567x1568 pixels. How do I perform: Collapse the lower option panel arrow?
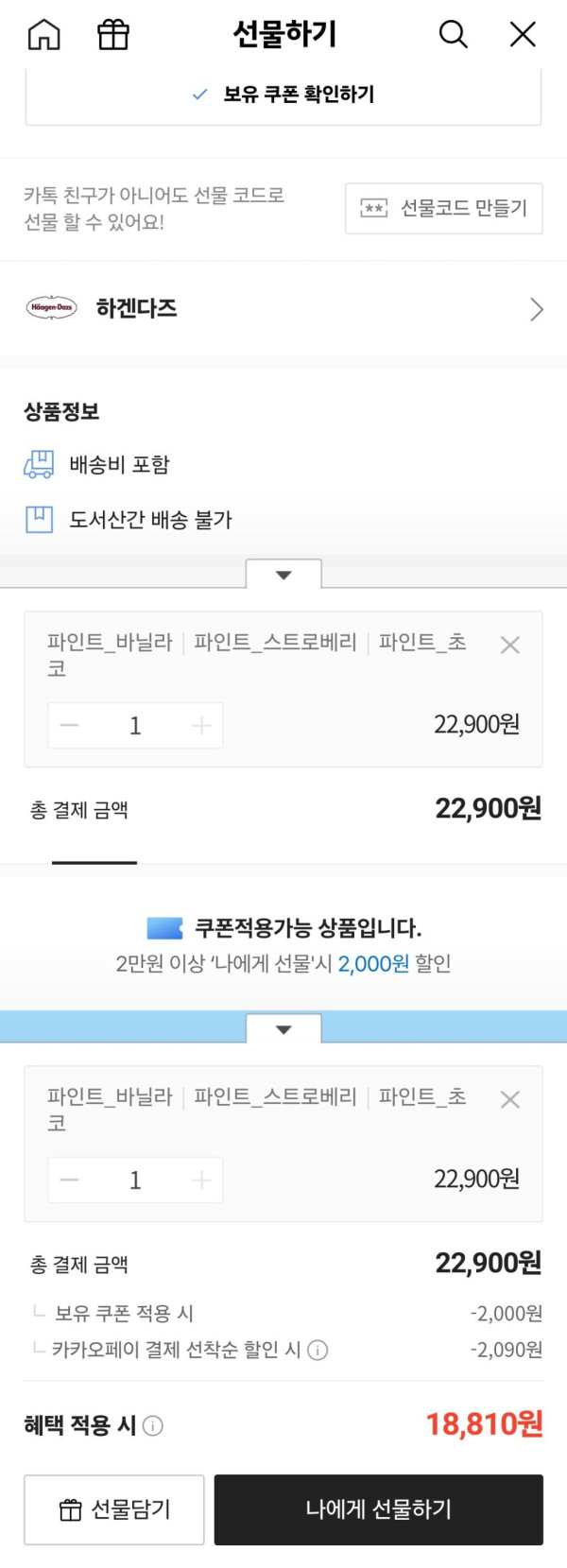pos(283,1029)
